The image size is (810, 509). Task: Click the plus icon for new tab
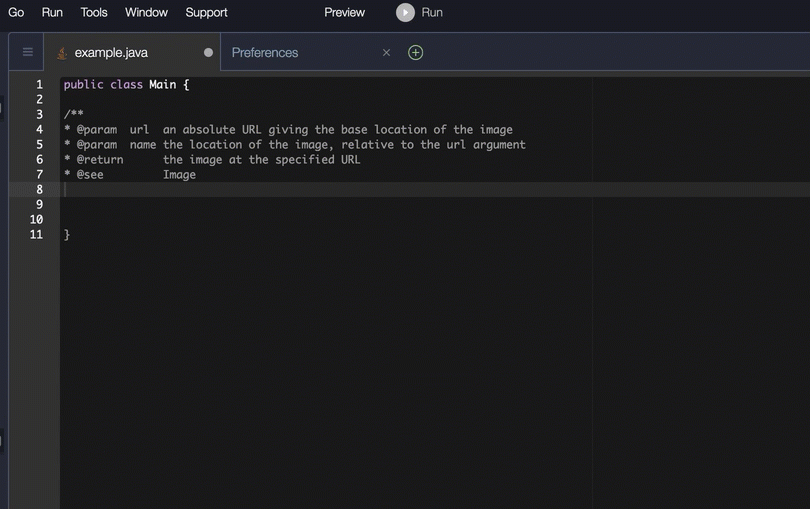(416, 52)
